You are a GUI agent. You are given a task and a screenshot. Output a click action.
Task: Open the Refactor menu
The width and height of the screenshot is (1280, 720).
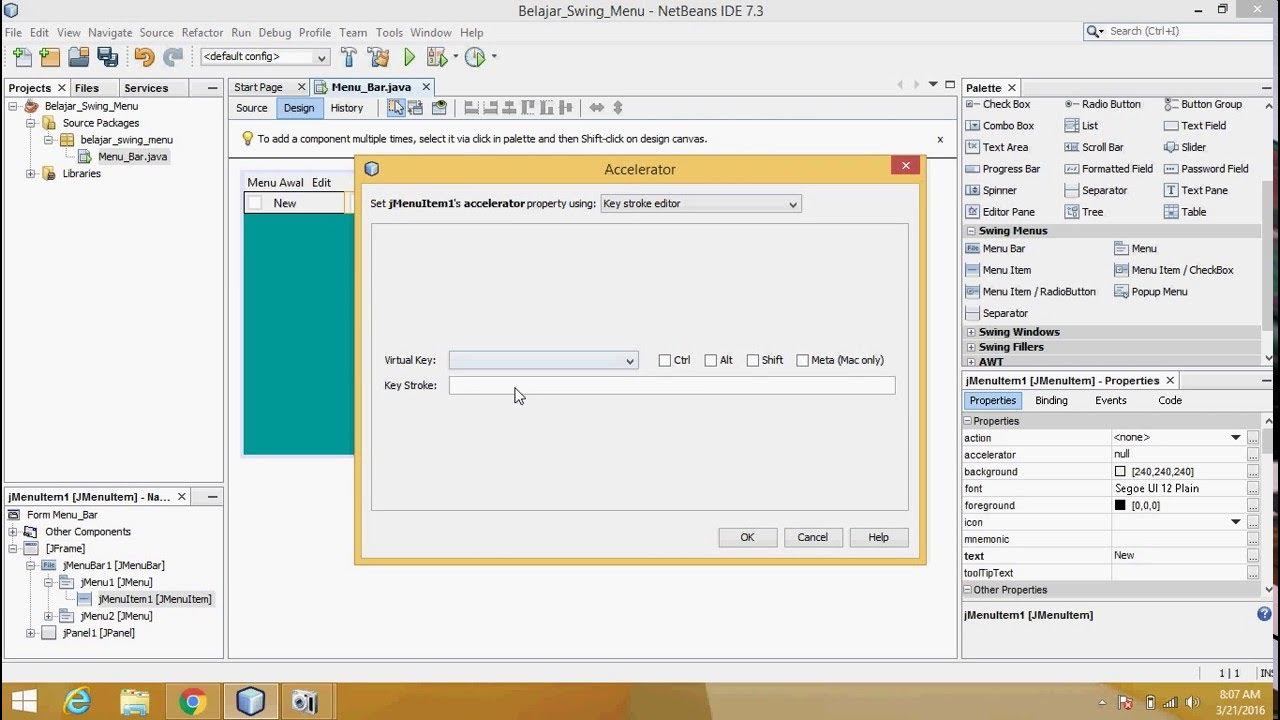[202, 33]
